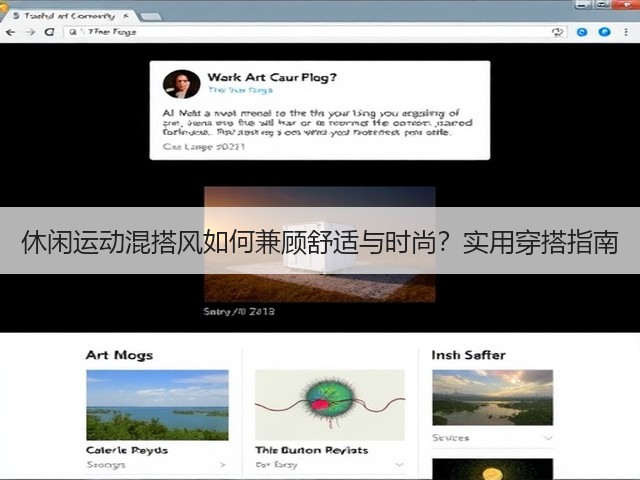Expand the arrow beside Sroorgs
The height and width of the screenshot is (480, 640).
click(222, 464)
